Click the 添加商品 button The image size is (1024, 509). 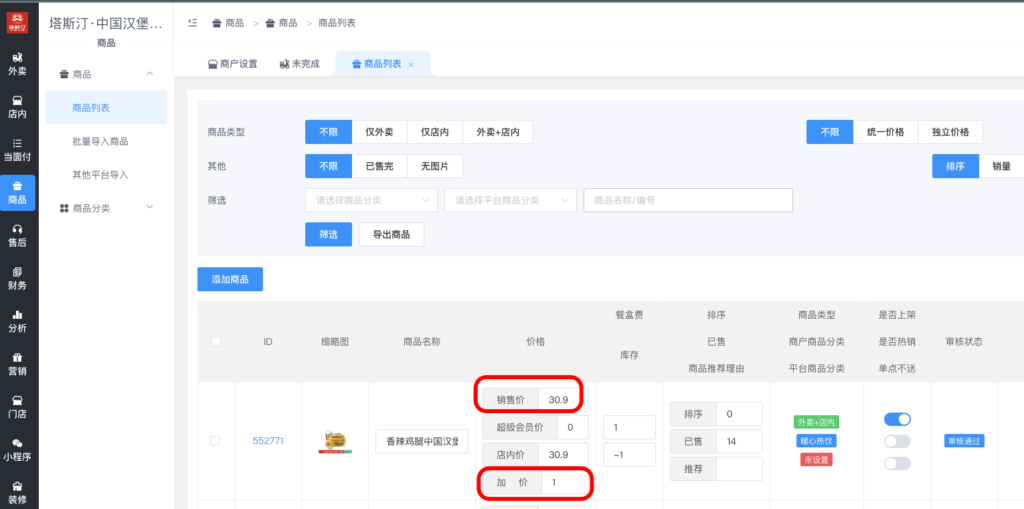(x=230, y=279)
